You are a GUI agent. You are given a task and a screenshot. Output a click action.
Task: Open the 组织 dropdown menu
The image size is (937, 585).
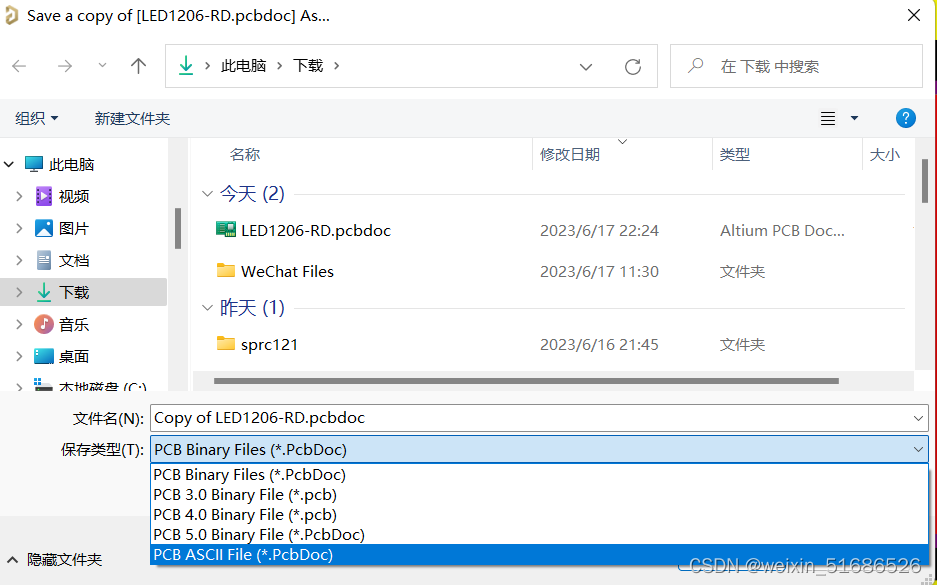click(37, 118)
